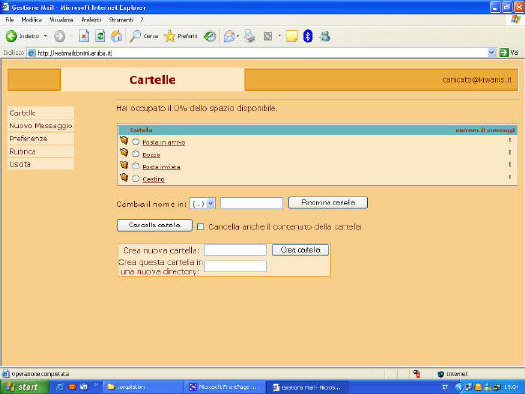Open the Modifica menu
This screenshot has height=394, width=525.
[x=31, y=20]
